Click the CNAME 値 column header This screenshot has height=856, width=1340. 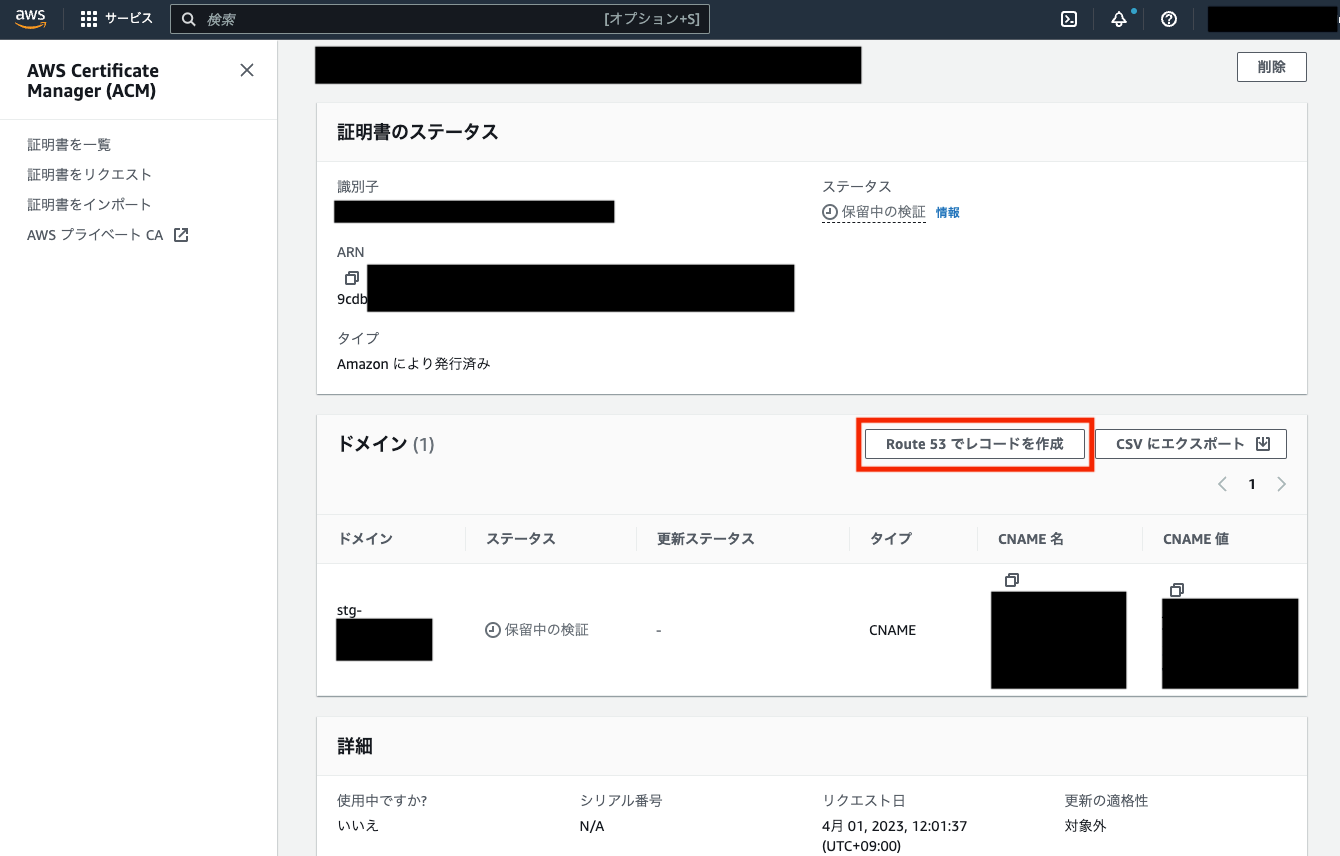tap(1196, 539)
